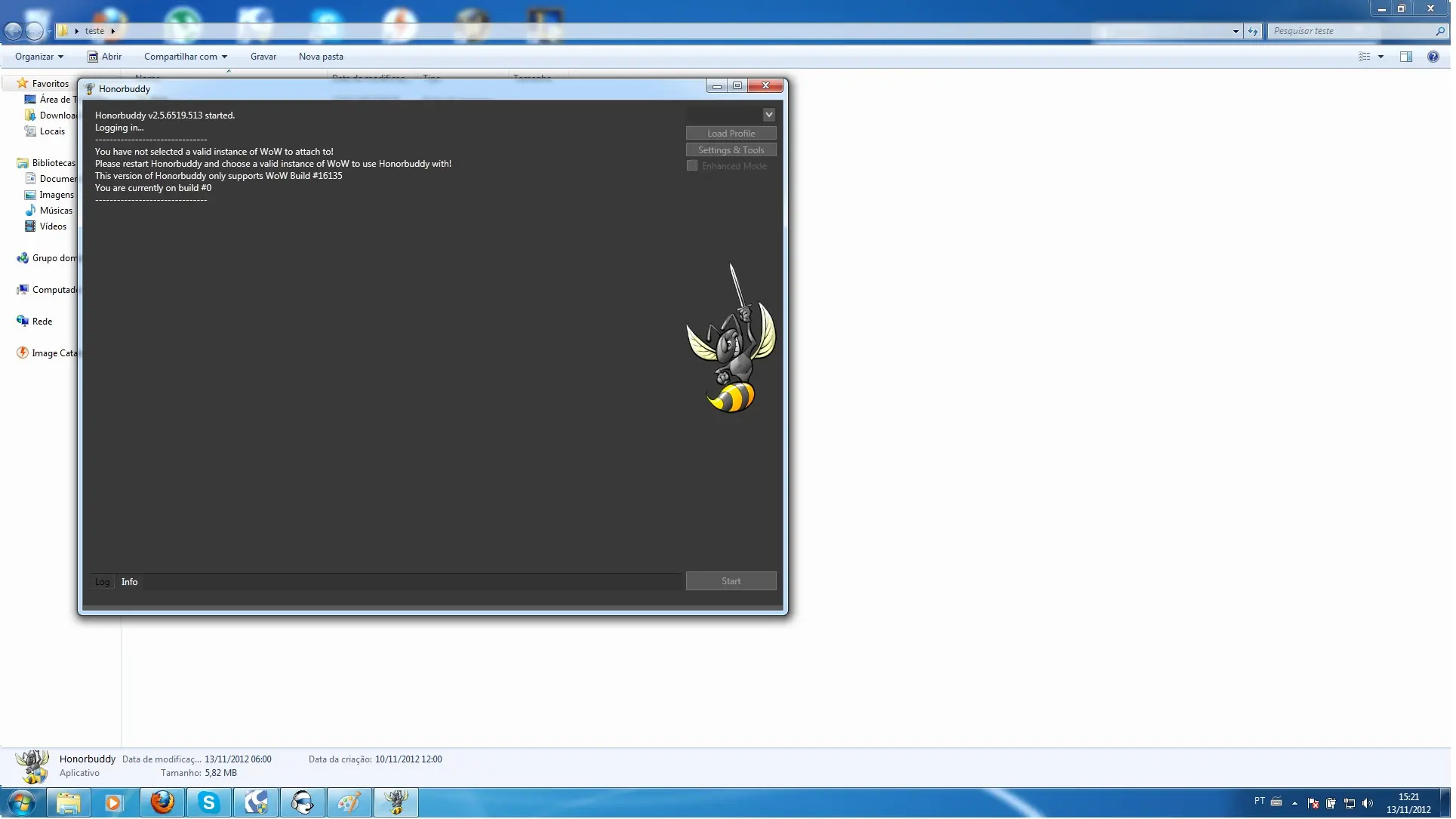
Task: Click the Honorbuddy wasp title bar icon
Action: tap(90, 89)
